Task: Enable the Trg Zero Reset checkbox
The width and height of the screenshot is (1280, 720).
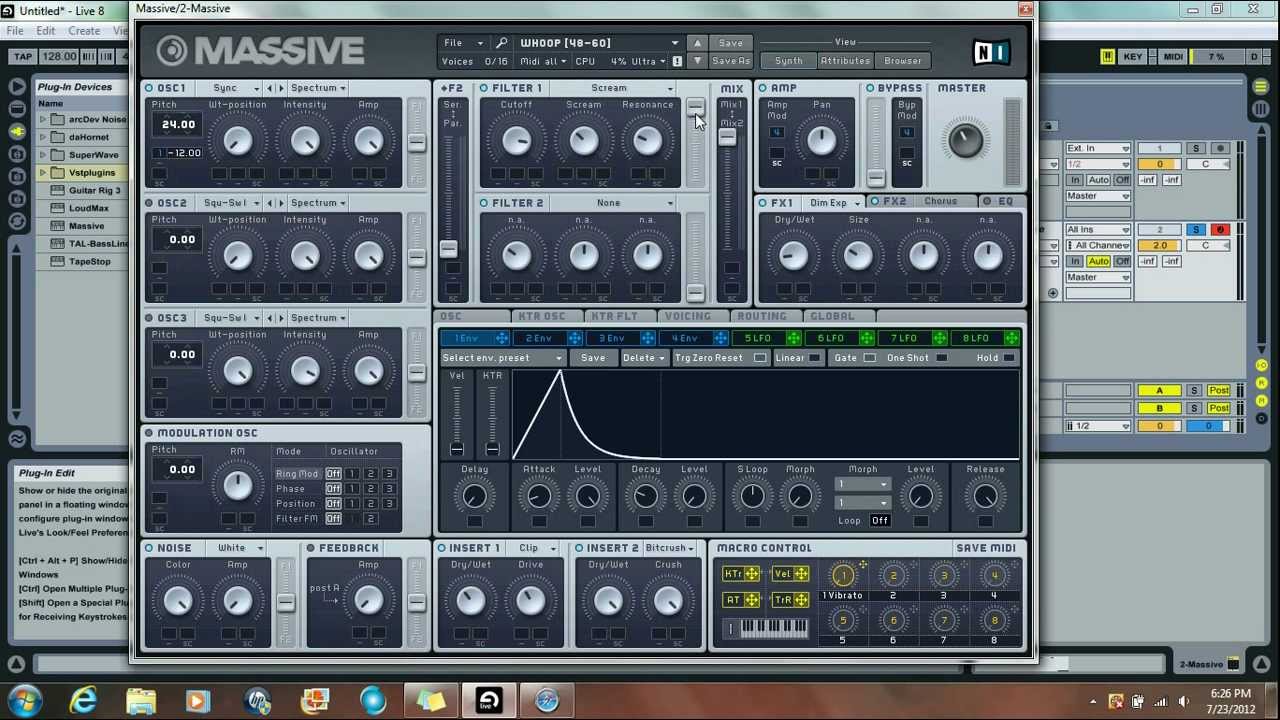Action: pos(761,358)
